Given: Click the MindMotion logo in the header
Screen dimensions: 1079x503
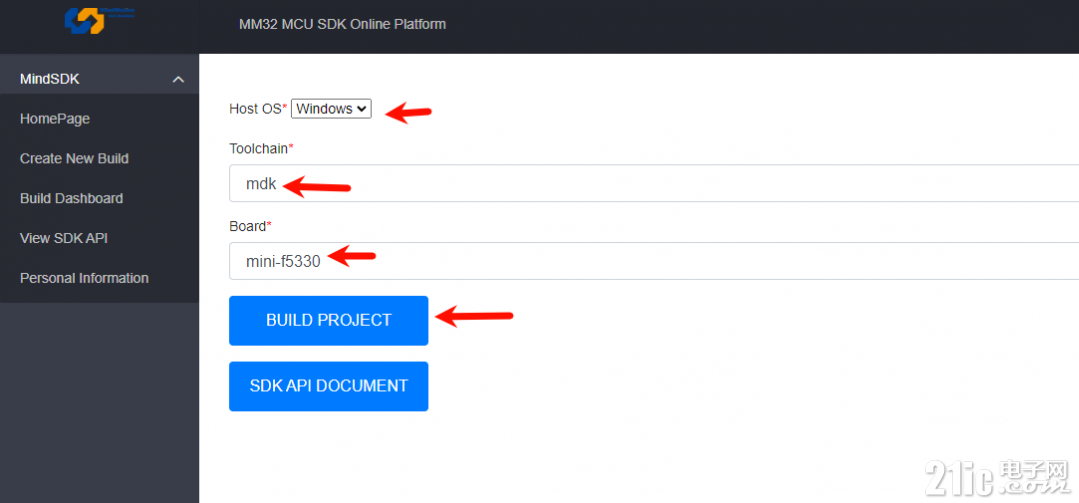Looking at the screenshot, I should (x=99, y=19).
